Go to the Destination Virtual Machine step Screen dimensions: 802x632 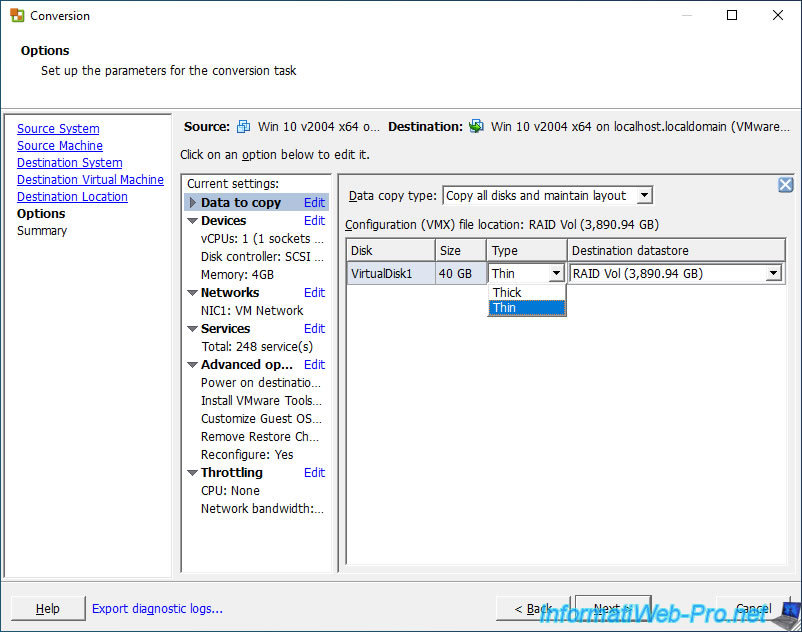tap(91, 180)
